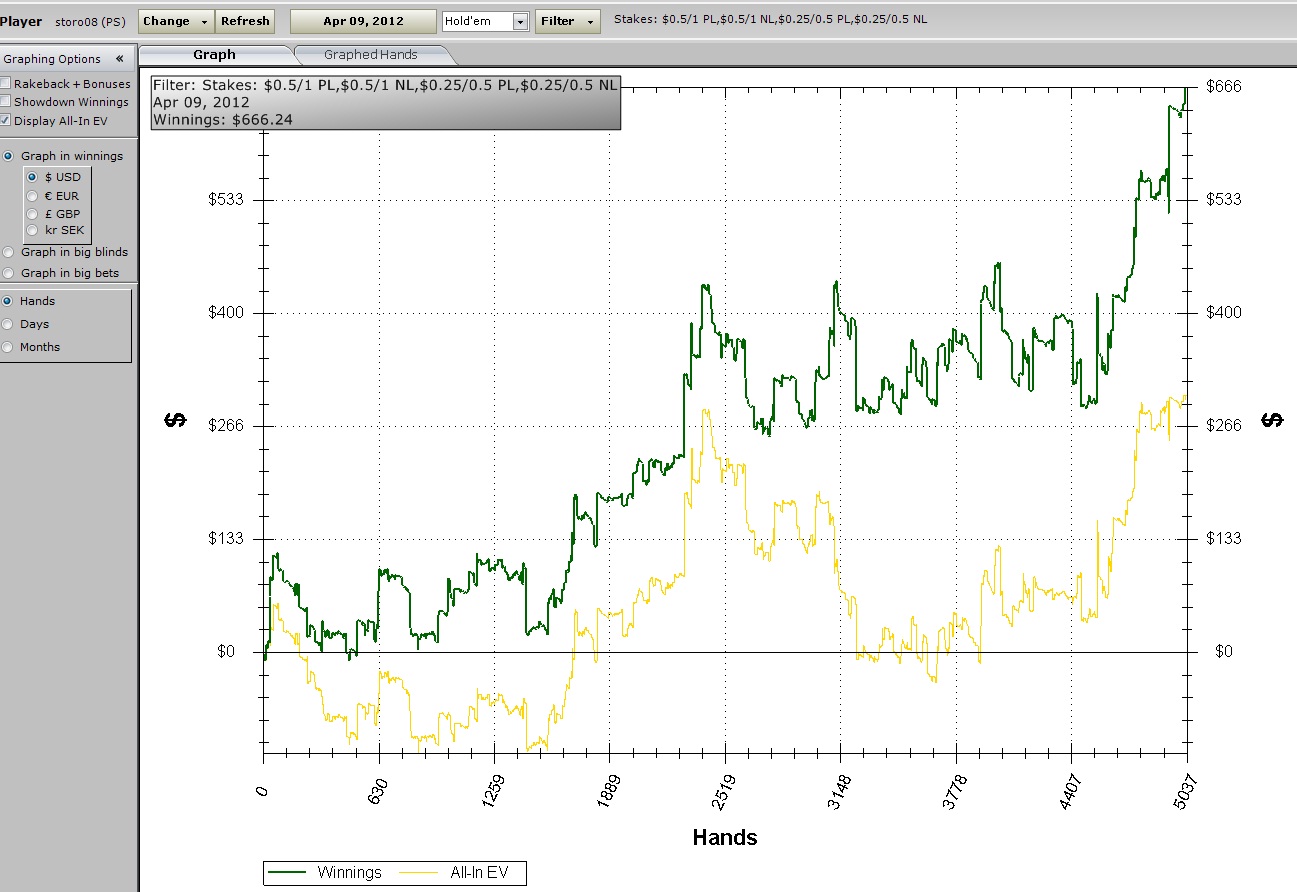Select the Graph tab

(214, 55)
